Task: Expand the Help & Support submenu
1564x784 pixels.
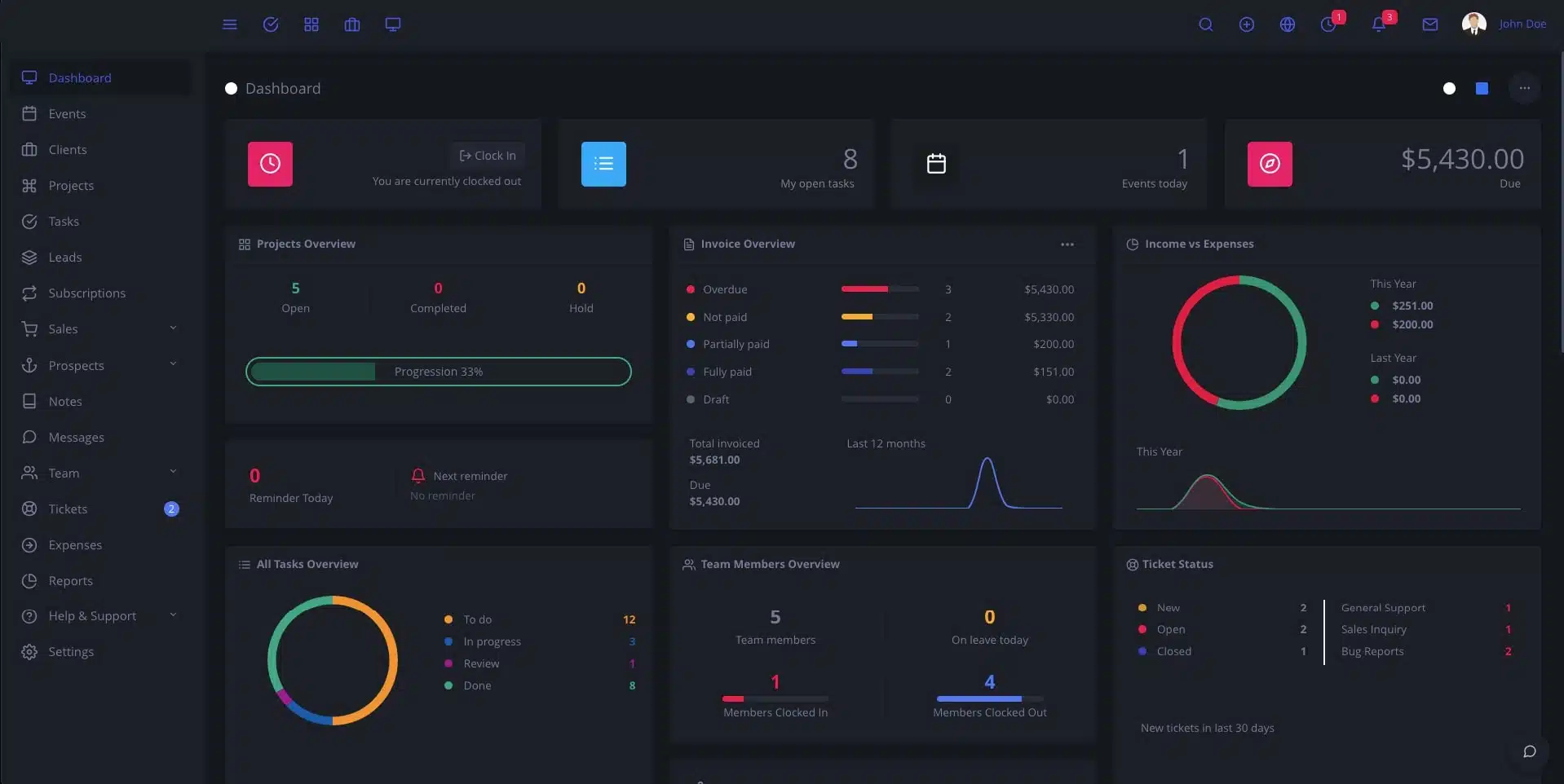Action: click(173, 615)
